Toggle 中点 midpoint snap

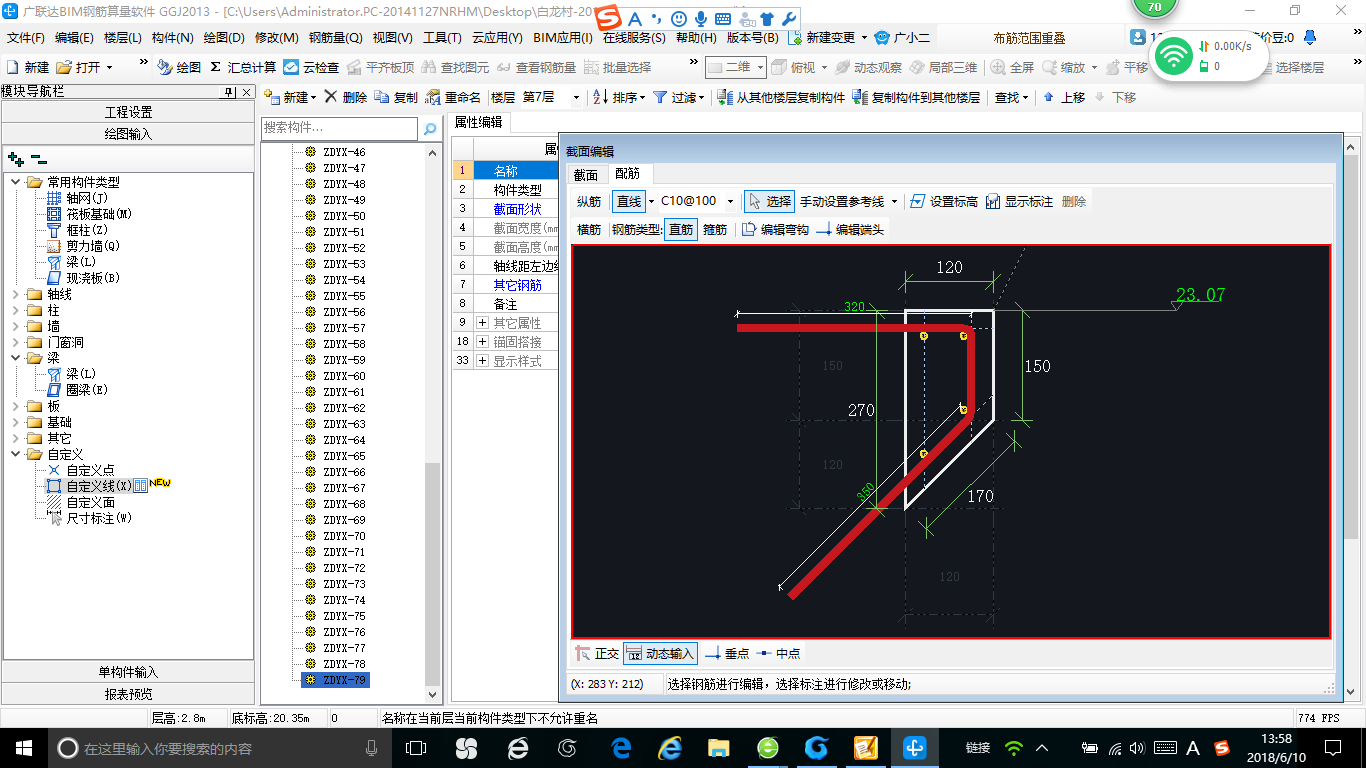coord(779,653)
